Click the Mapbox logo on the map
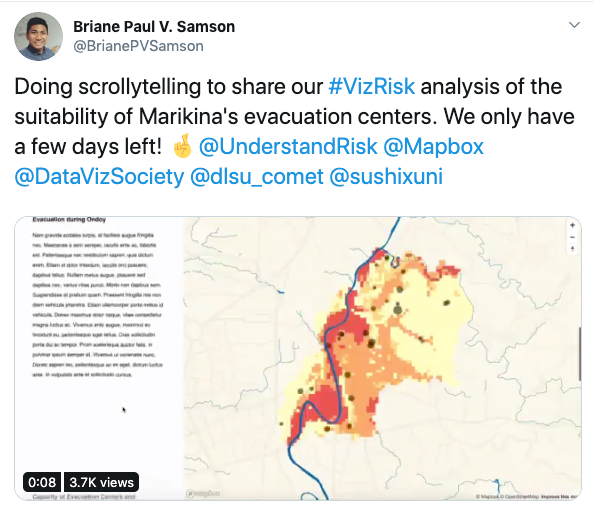The image size is (594, 515). [203, 493]
